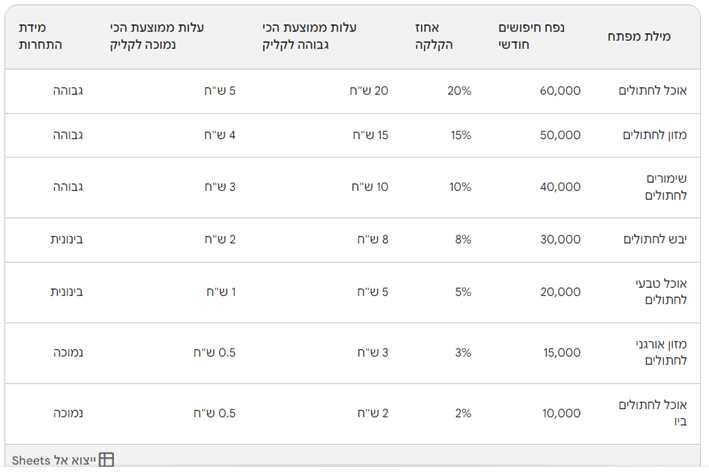
Task: Click the keyword cell 'אוכל לחתולים'
Action: pos(652,91)
